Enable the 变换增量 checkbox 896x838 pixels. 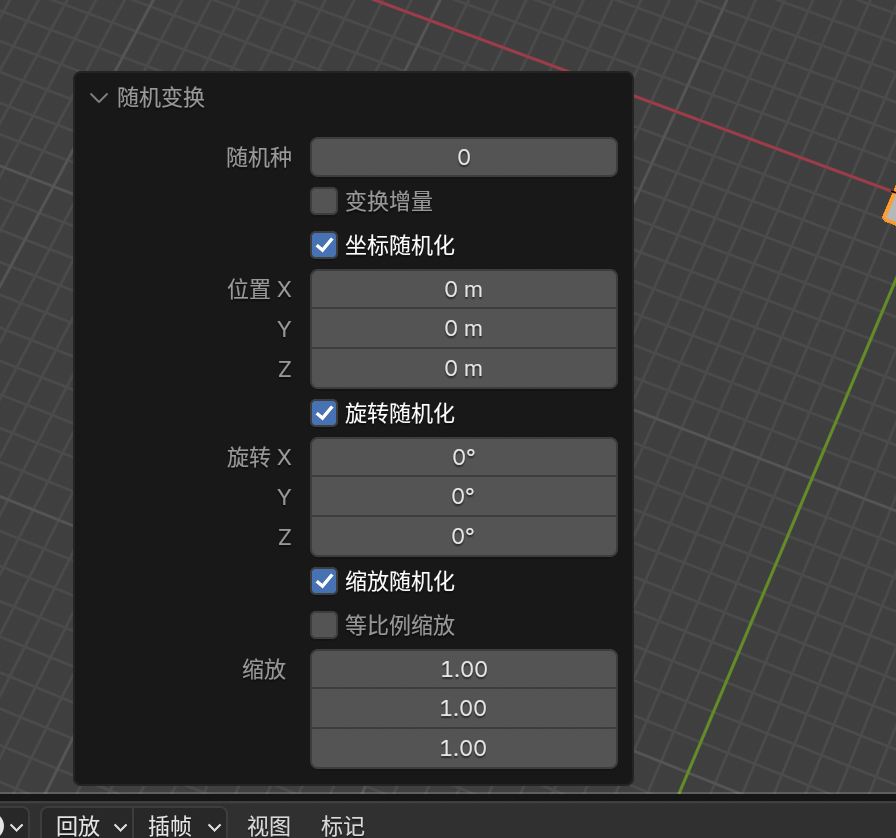[x=324, y=201]
